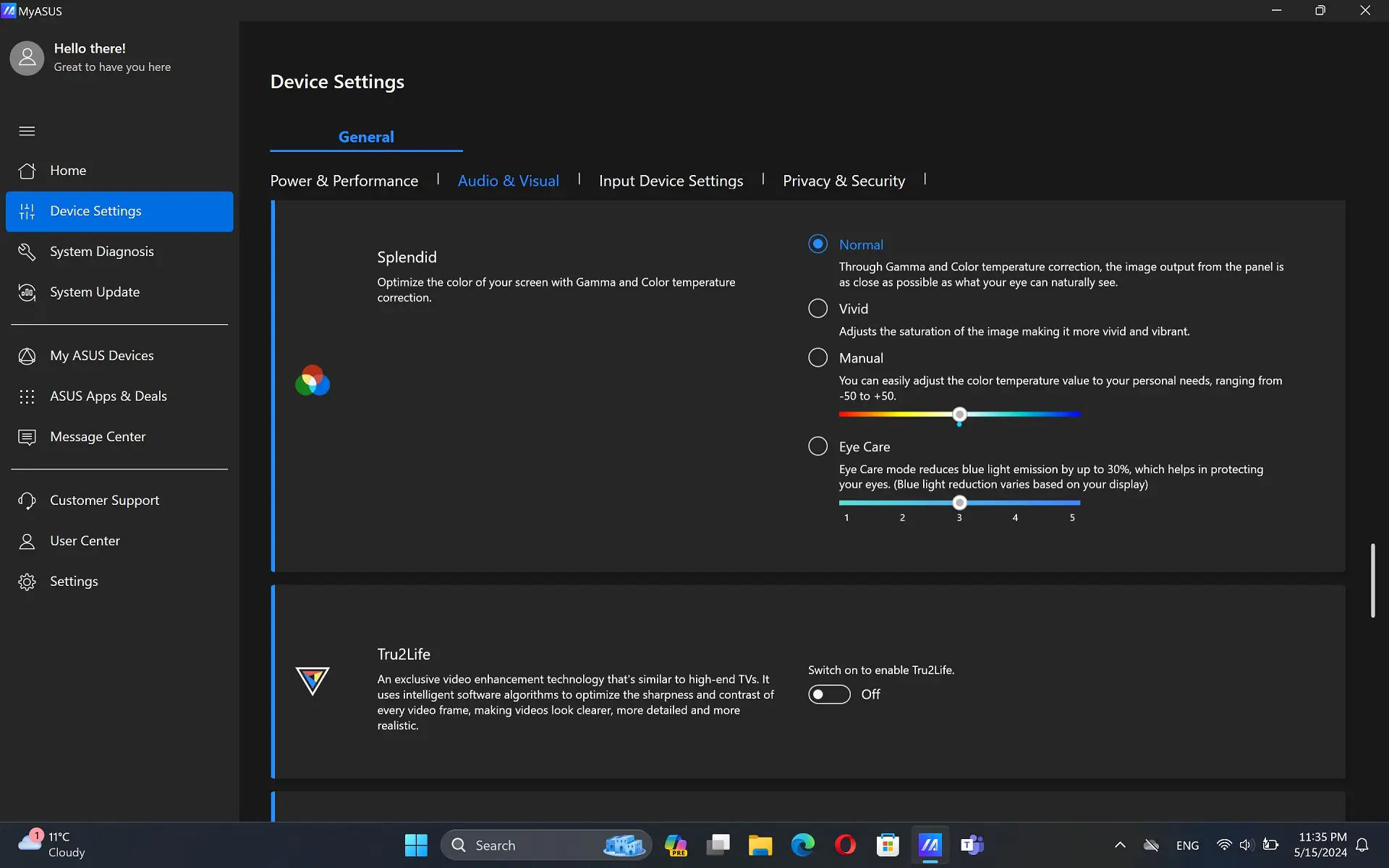Open Customer Support headset icon
The image size is (1389, 868).
(x=27, y=501)
